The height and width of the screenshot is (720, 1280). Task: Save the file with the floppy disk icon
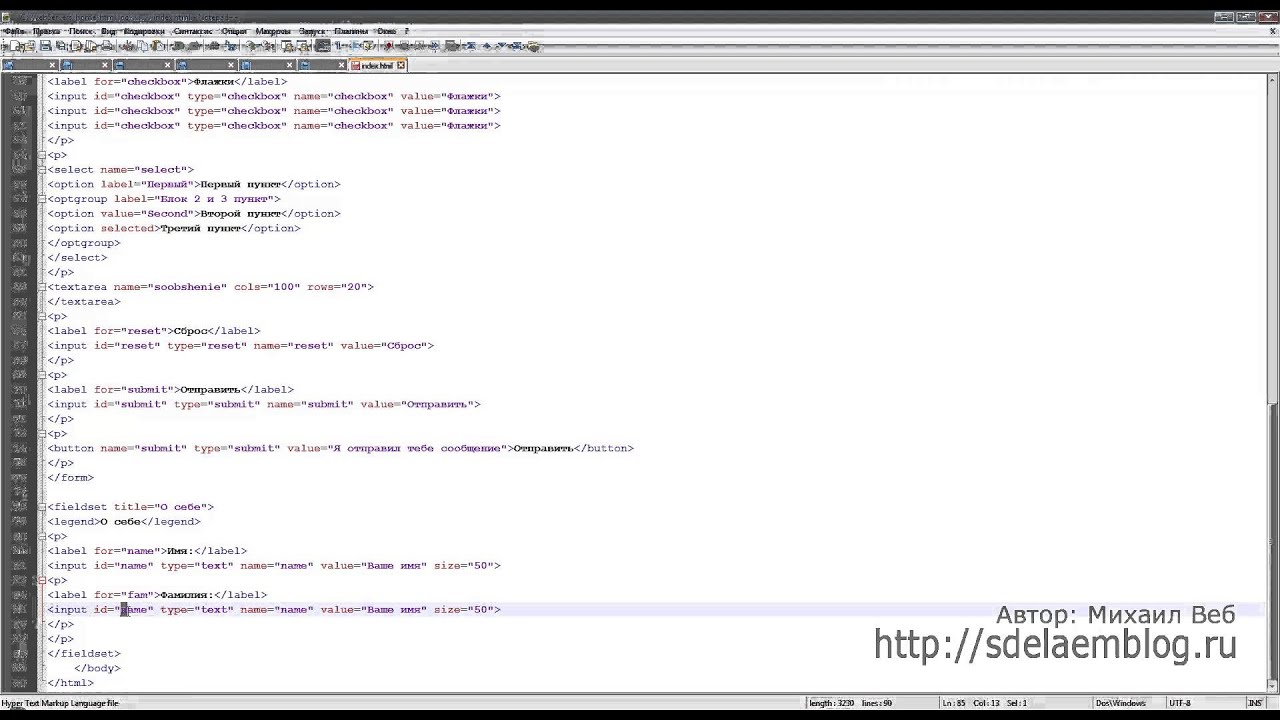click(45, 46)
